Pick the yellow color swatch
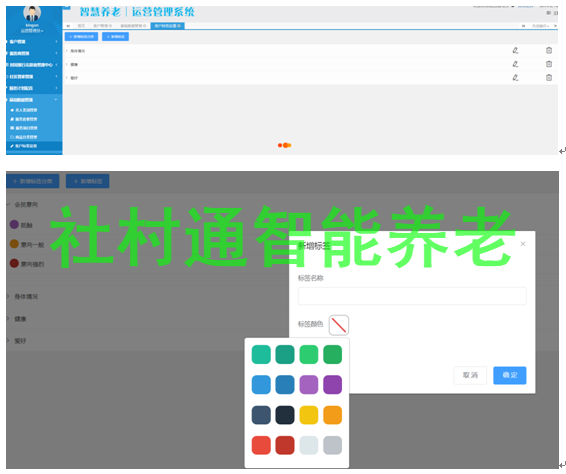 (x=309, y=415)
